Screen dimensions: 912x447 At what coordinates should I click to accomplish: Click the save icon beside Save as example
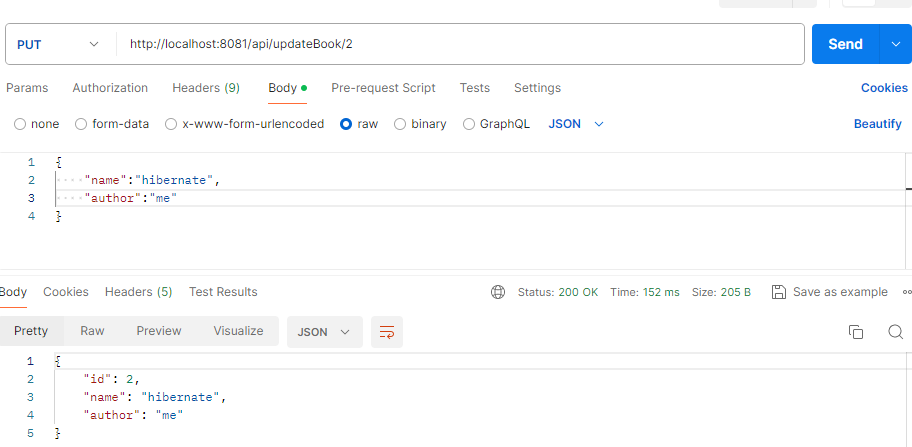tap(779, 292)
